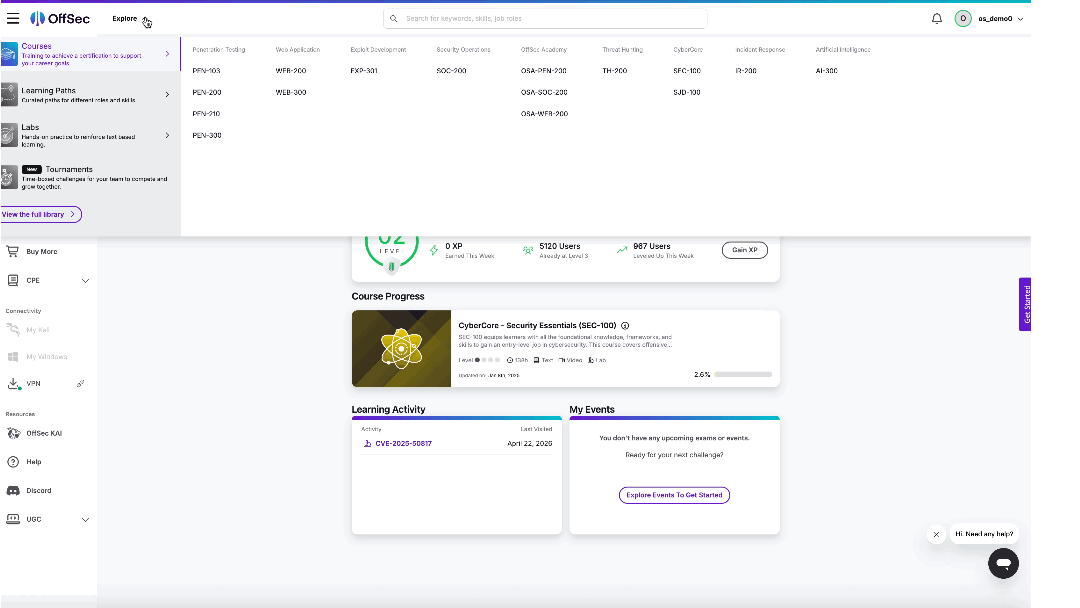
Task: Expand the Labs submenu chevron
Action: click(x=167, y=135)
